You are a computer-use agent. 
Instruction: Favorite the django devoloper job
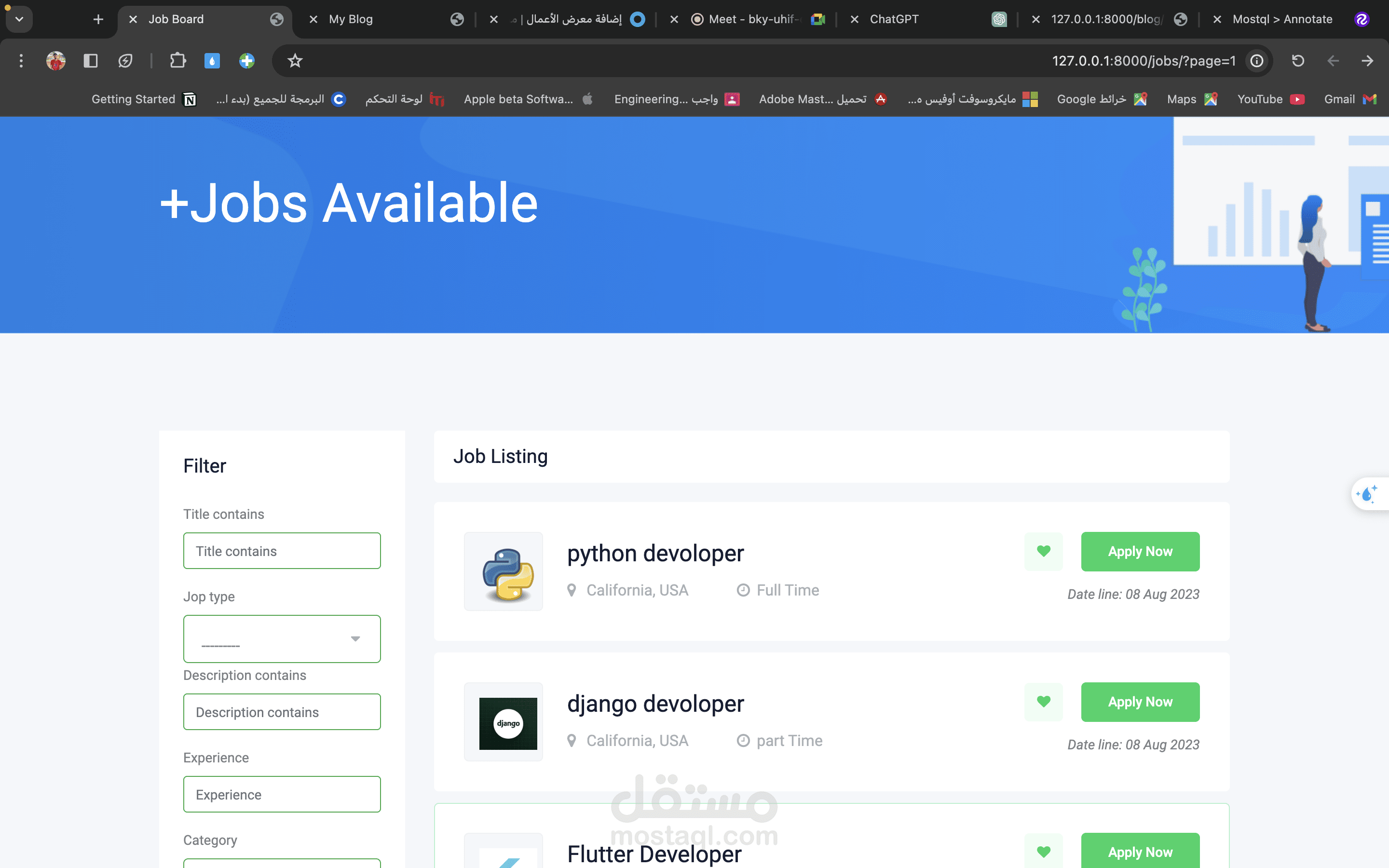point(1044,702)
